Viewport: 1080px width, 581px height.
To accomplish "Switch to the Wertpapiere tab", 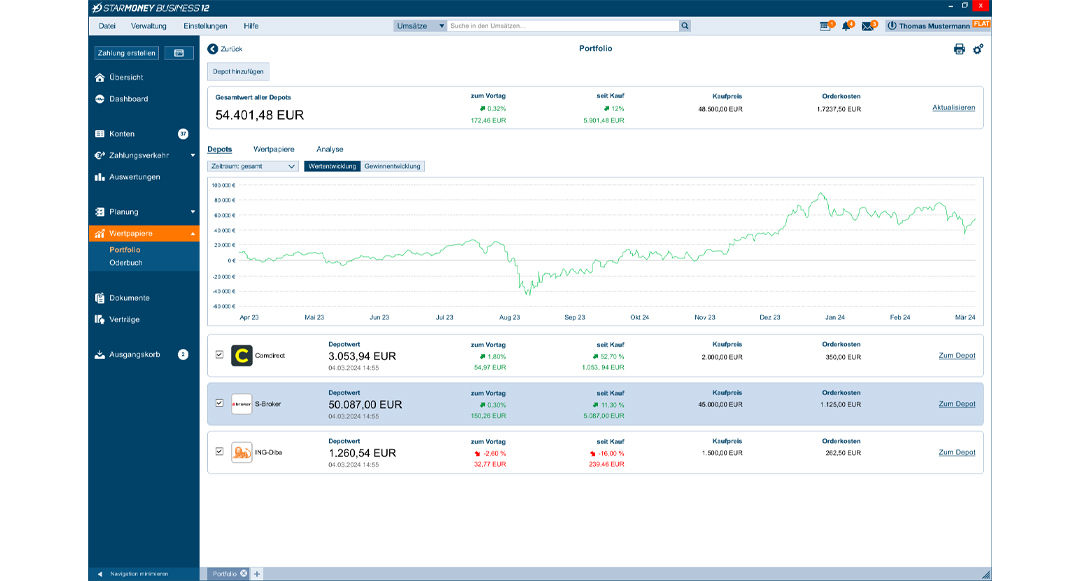I will coord(273,149).
